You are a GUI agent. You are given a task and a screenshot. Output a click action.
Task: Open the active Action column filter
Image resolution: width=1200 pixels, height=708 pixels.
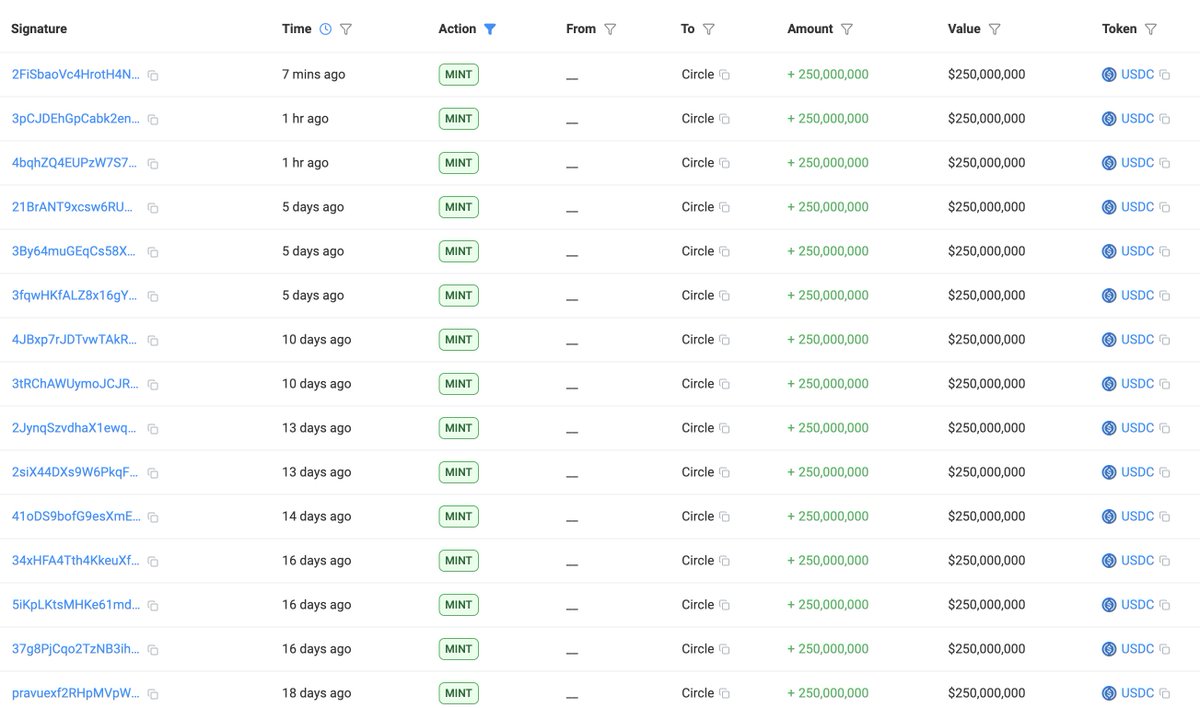tap(490, 29)
